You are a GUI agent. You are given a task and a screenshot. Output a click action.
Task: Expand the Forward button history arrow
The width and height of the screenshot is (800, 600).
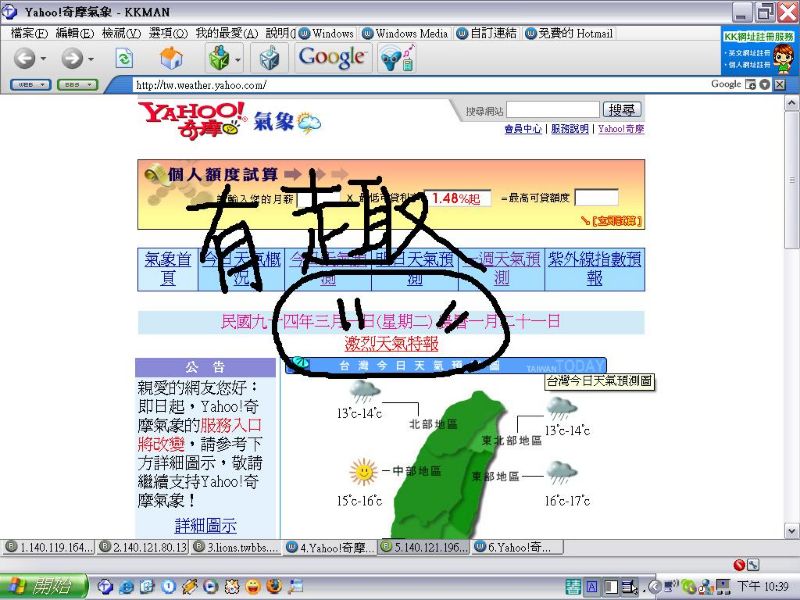click(91, 59)
